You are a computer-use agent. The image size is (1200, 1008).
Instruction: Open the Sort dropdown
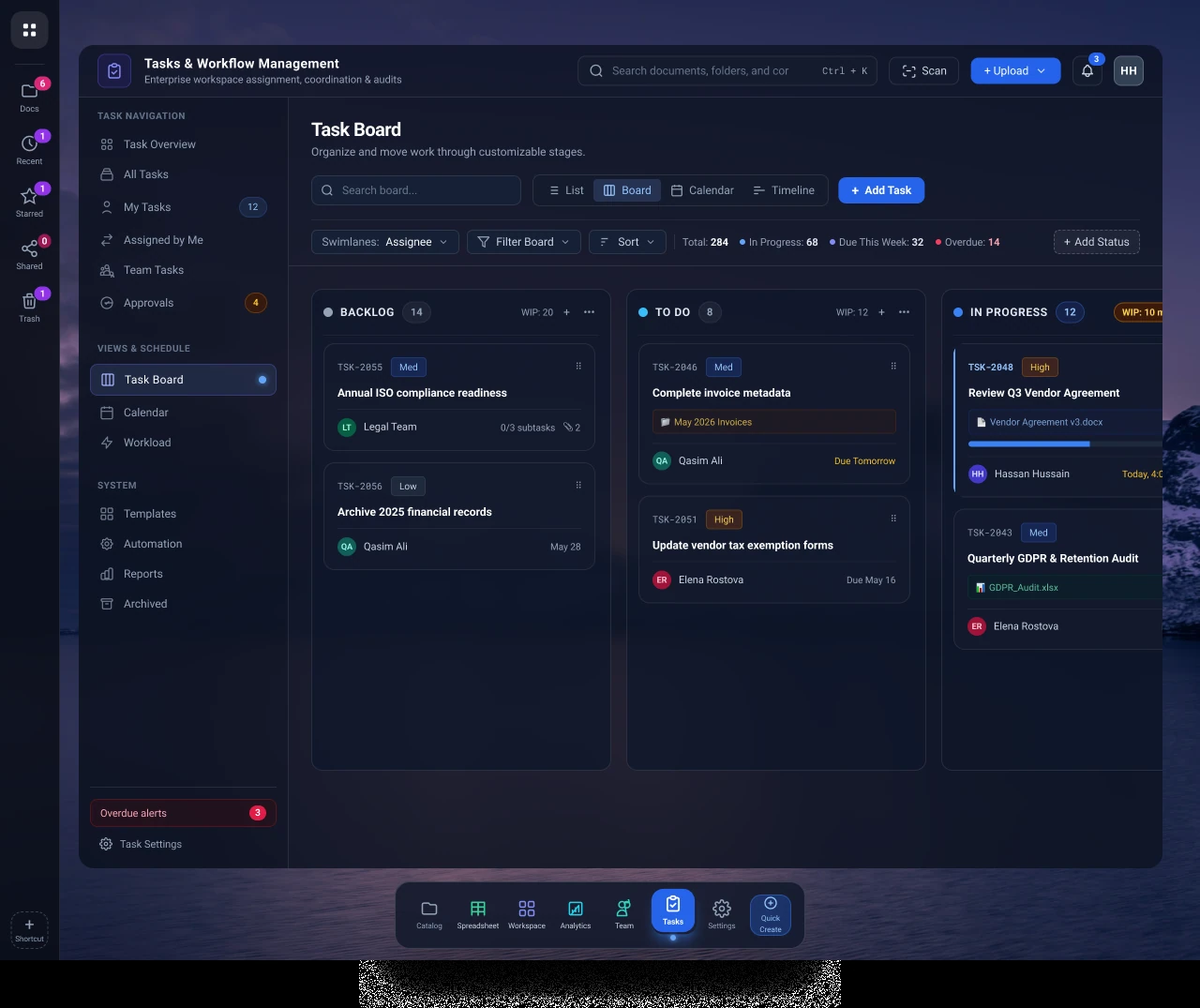[x=628, y=242]
